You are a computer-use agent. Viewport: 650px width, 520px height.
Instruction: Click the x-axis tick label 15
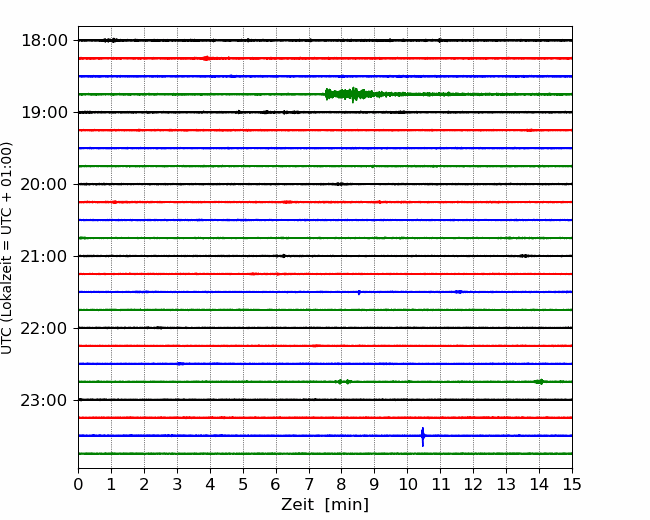[x=572, y=484]
